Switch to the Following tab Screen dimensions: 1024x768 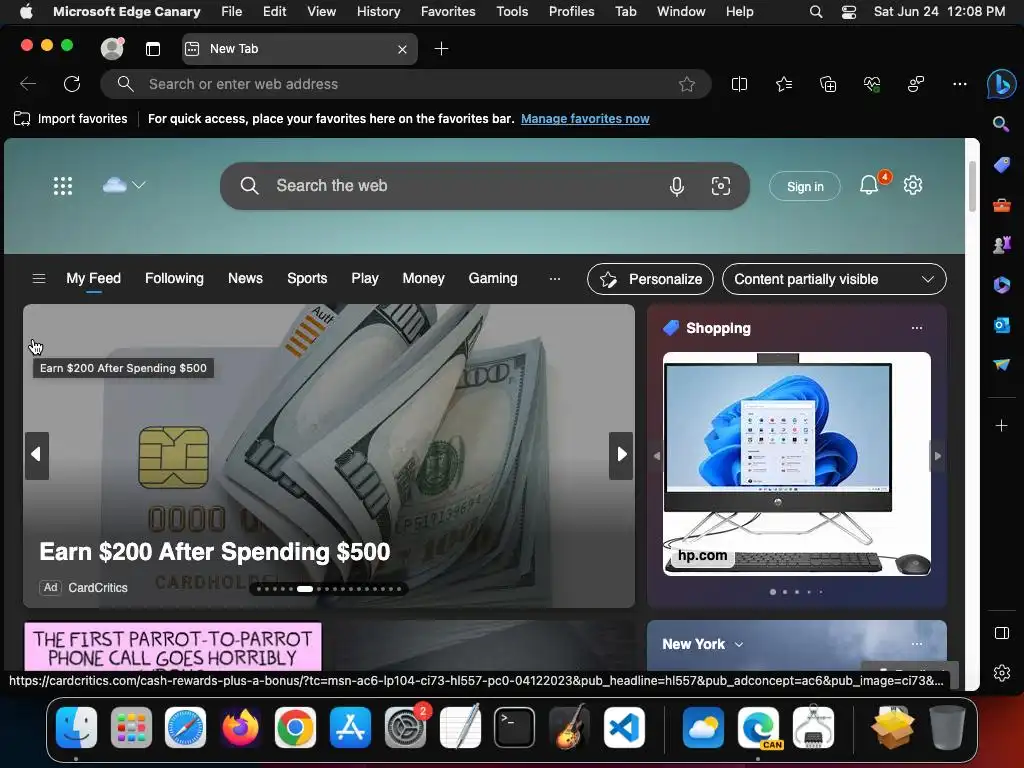[x=174, y=279]
